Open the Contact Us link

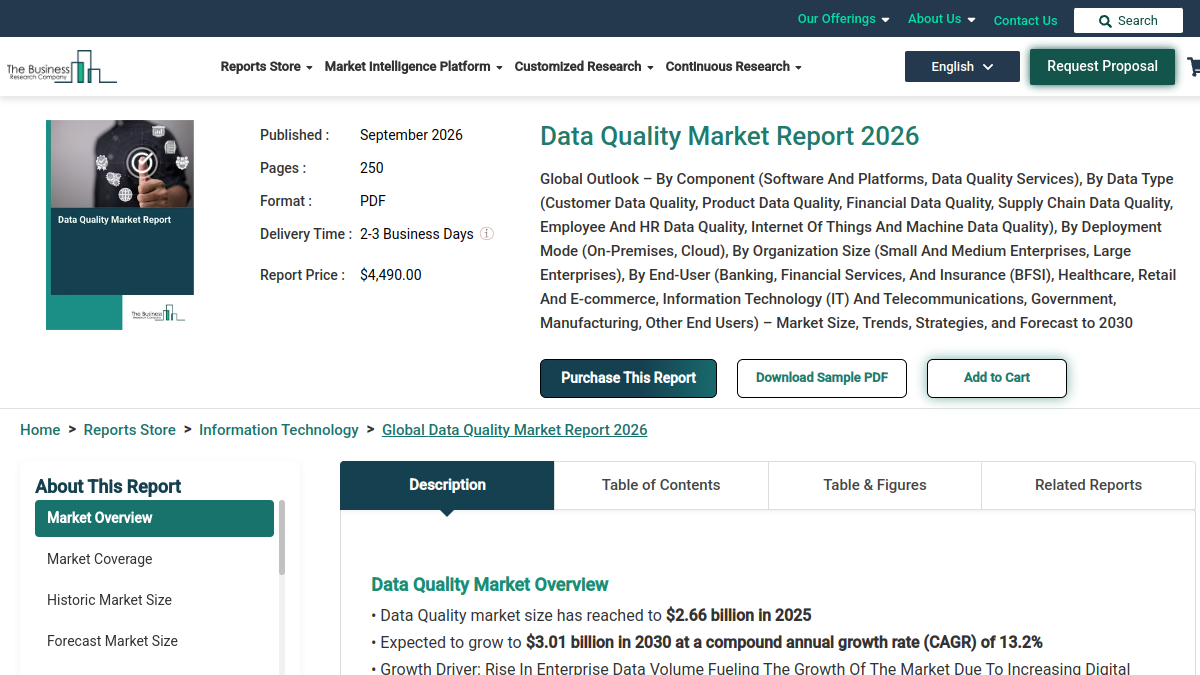(x=1025, y=20)
